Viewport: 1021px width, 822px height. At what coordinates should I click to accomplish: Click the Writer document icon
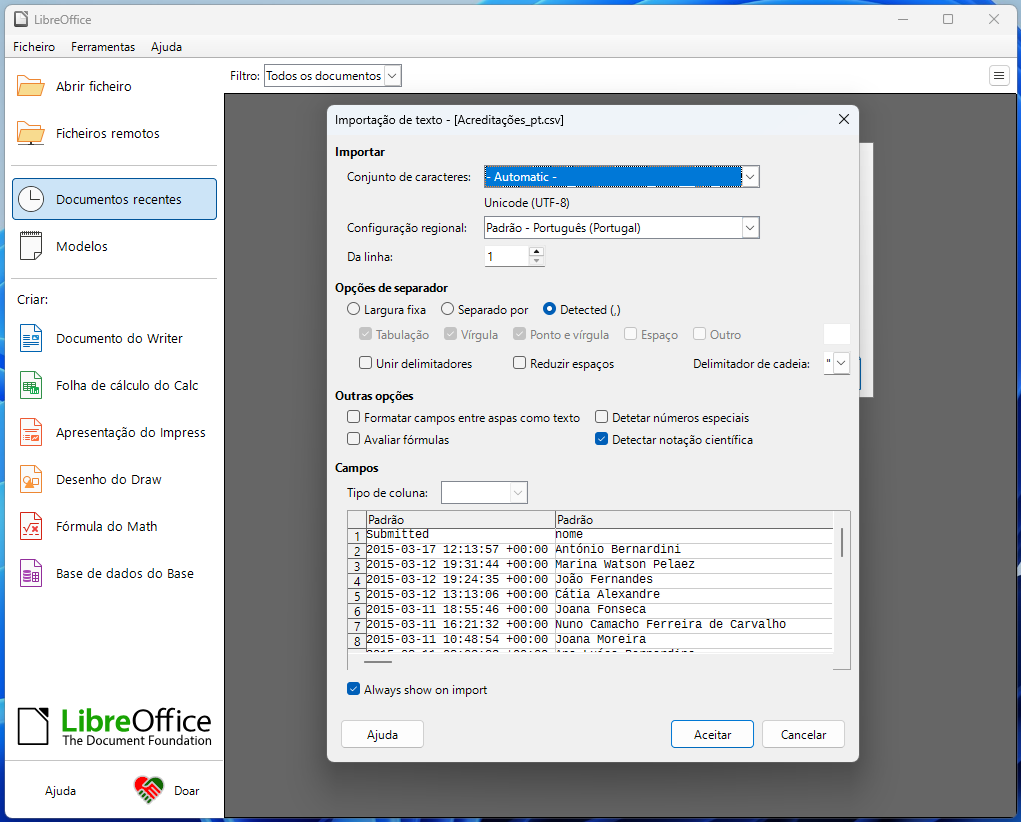(x=31, y=338)
